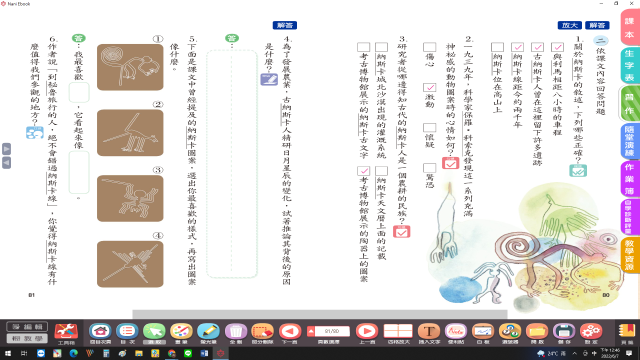
Task: Click the 全刪 trash can icon
Action: 236,331
